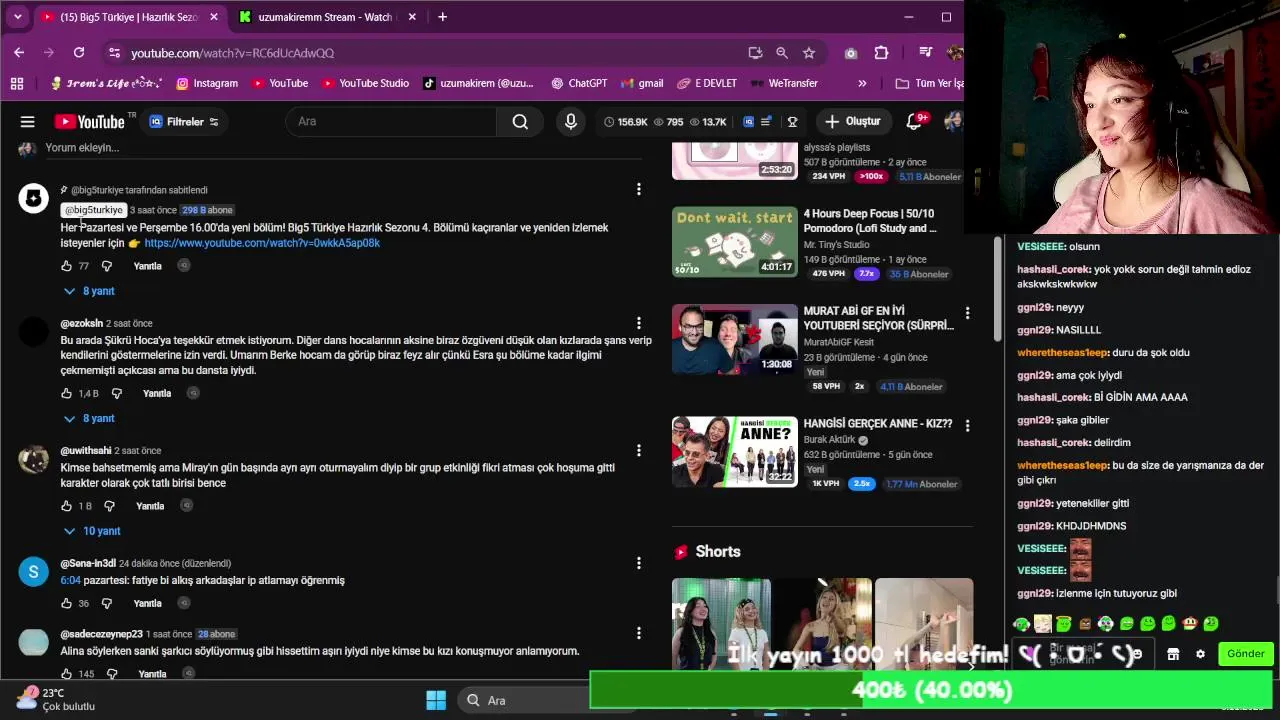Open Kick chat shop icon
Screen dimensions: 1280x720
pyautogui.click(x=1173, y=654)
